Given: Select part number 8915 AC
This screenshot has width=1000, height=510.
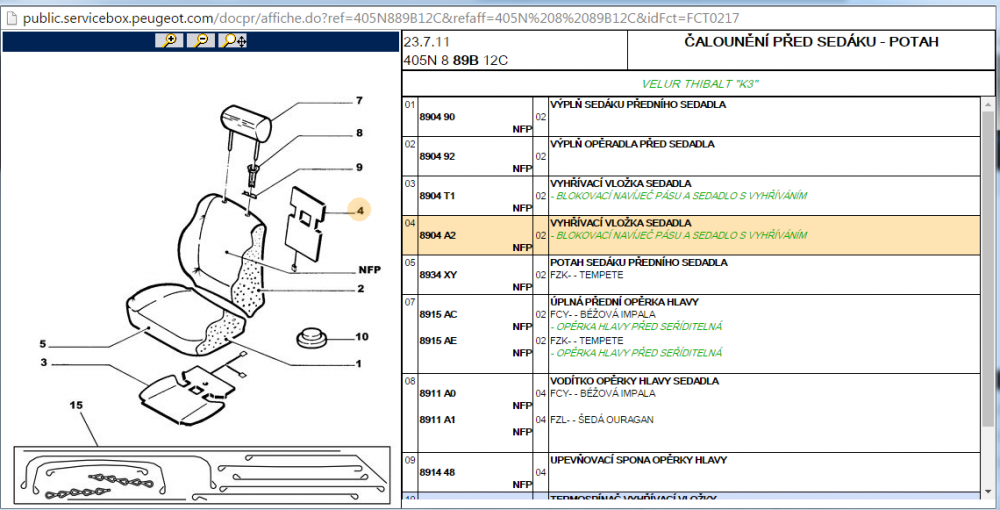Looking at the screenshot, I should 438,314.
